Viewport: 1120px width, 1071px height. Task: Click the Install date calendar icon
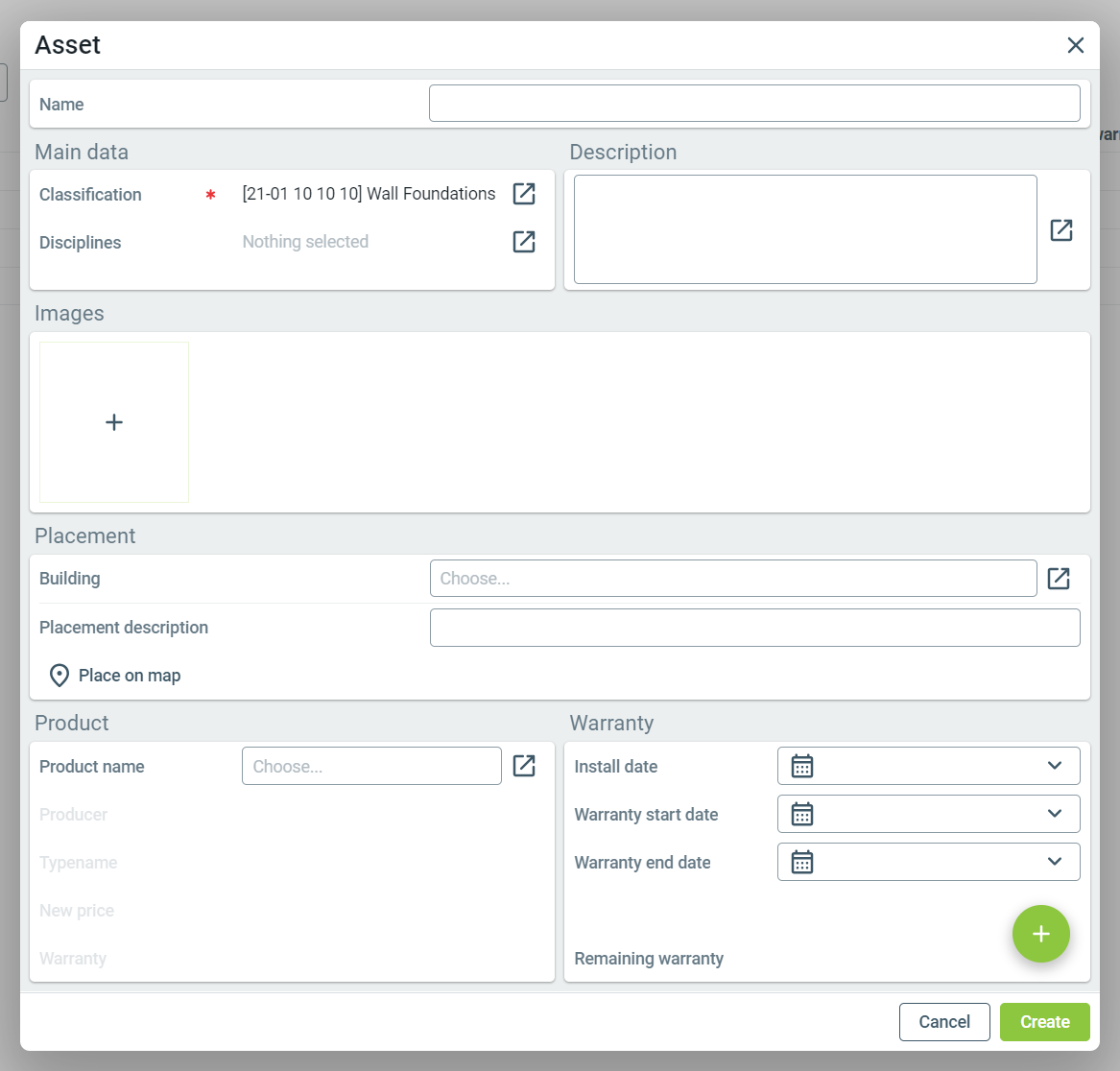[802, 766]
